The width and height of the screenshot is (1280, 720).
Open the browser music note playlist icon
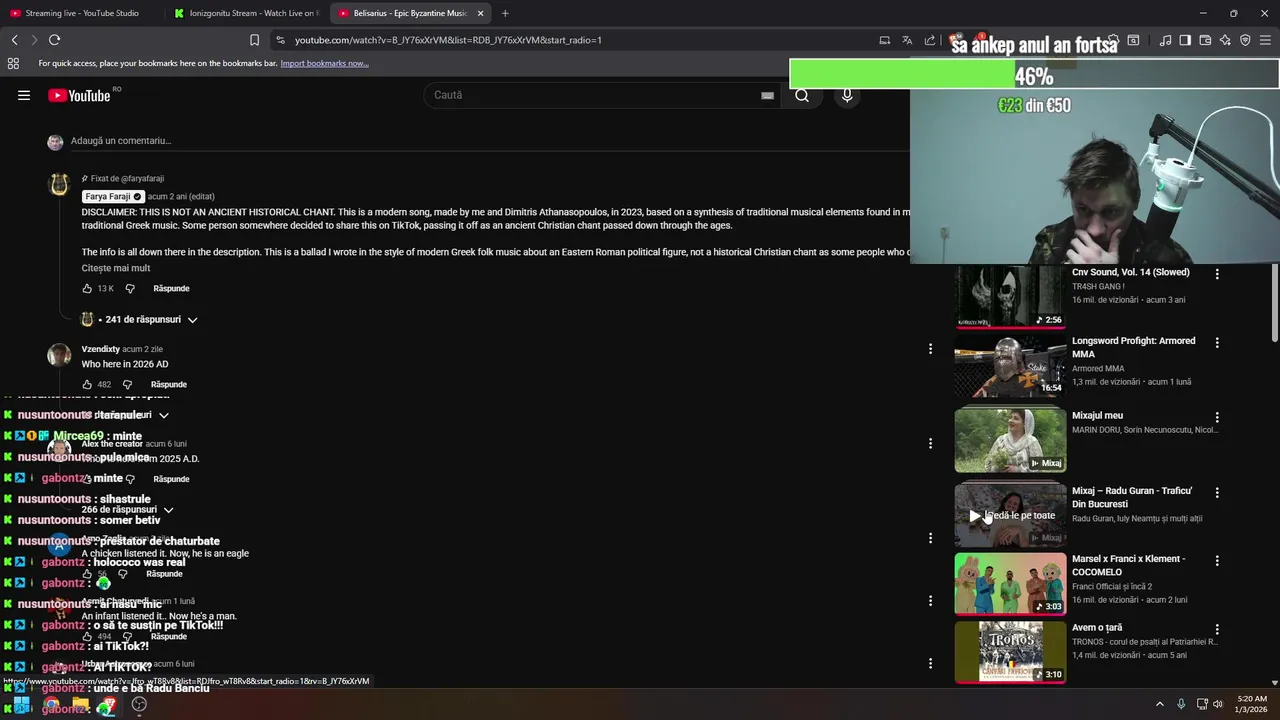point(1165,40)
